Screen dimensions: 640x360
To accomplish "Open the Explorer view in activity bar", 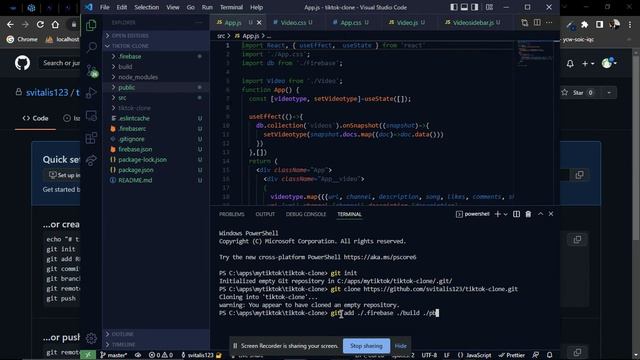I will 91,25.
